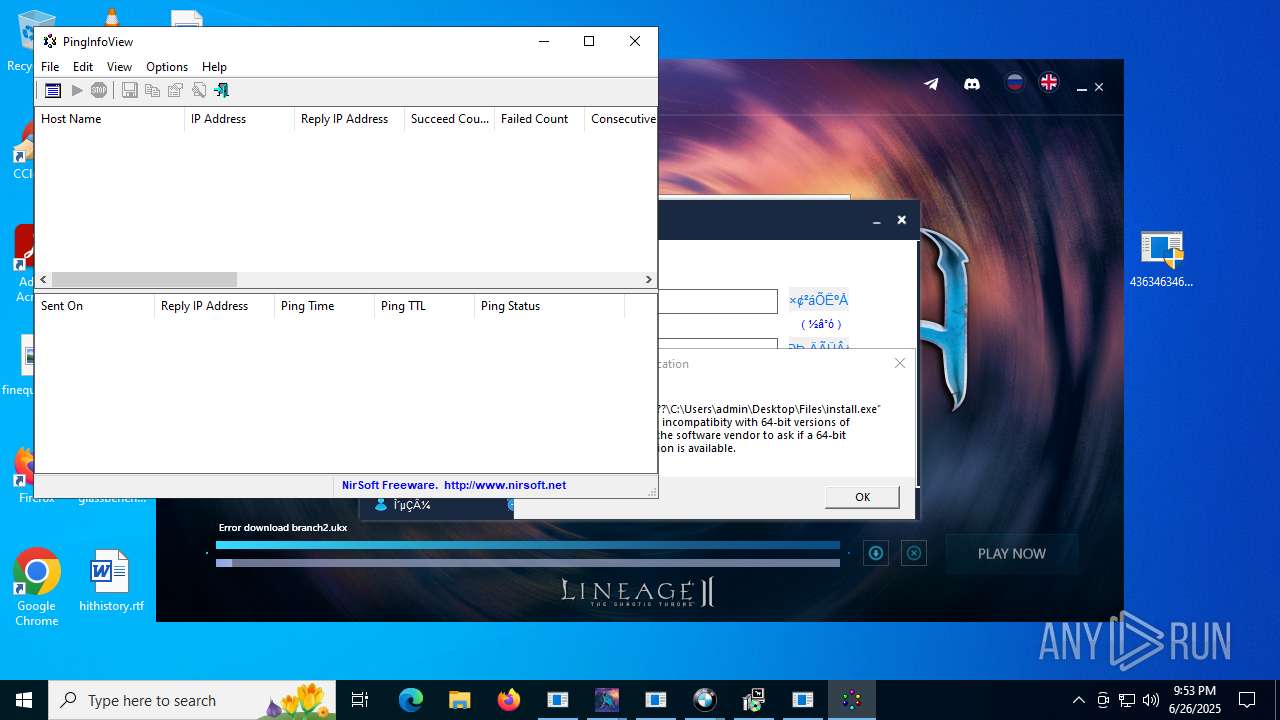Open hithistory.rtf desktop file

tap(111, 581)
